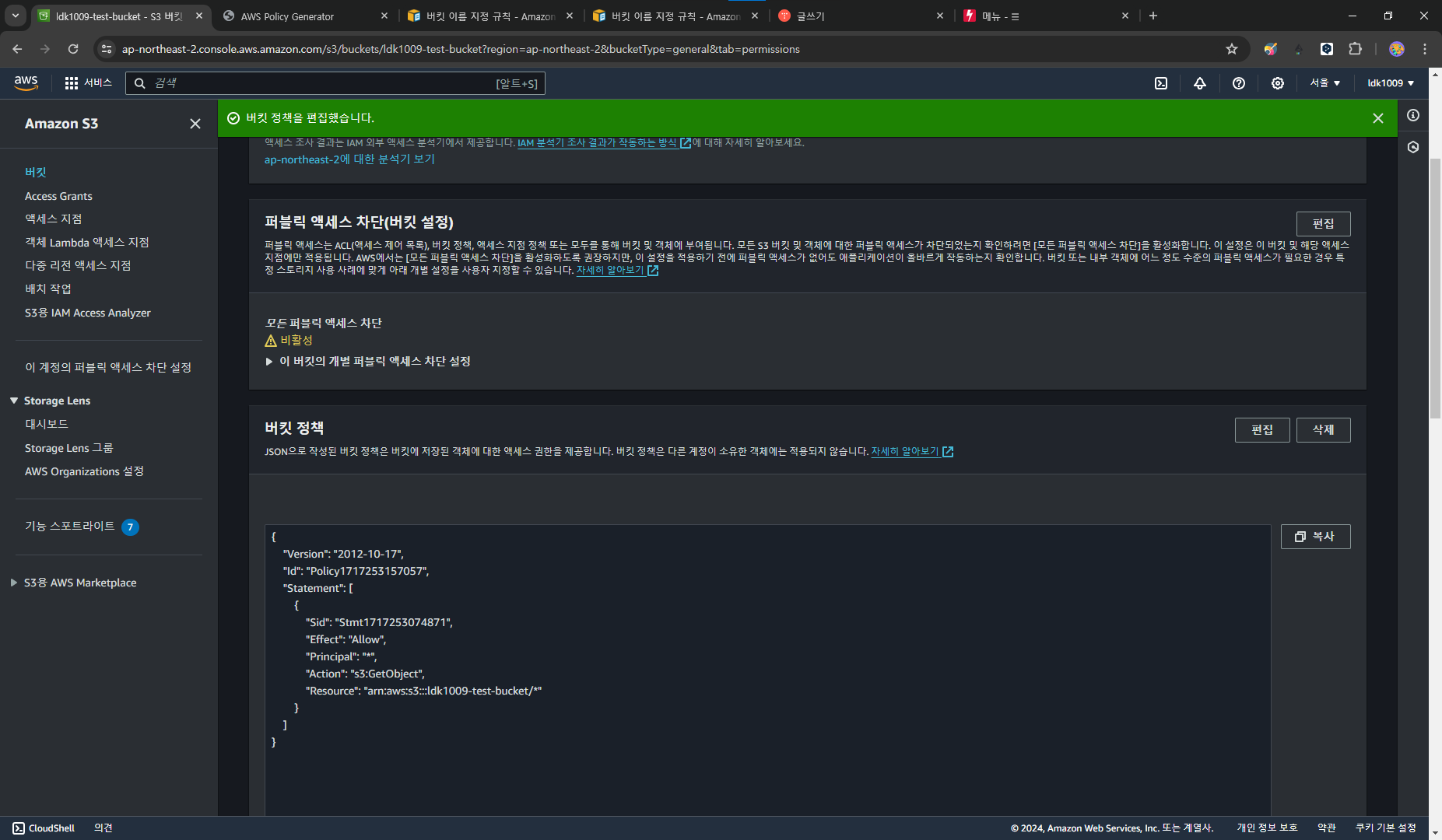The height and width of the screenshot is (840, 1442).
Task: Click the dark square extension icon
Action: 1327,49
